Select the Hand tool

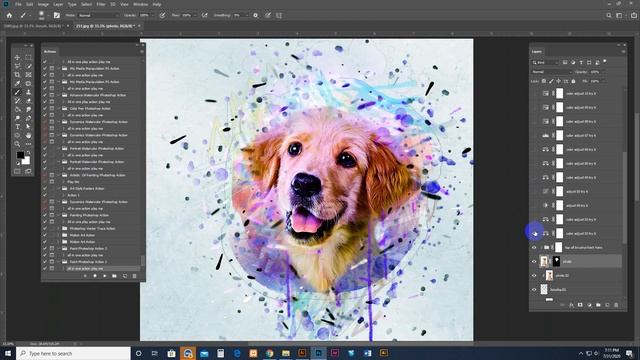pyautogui.click(x=28, y=136)
